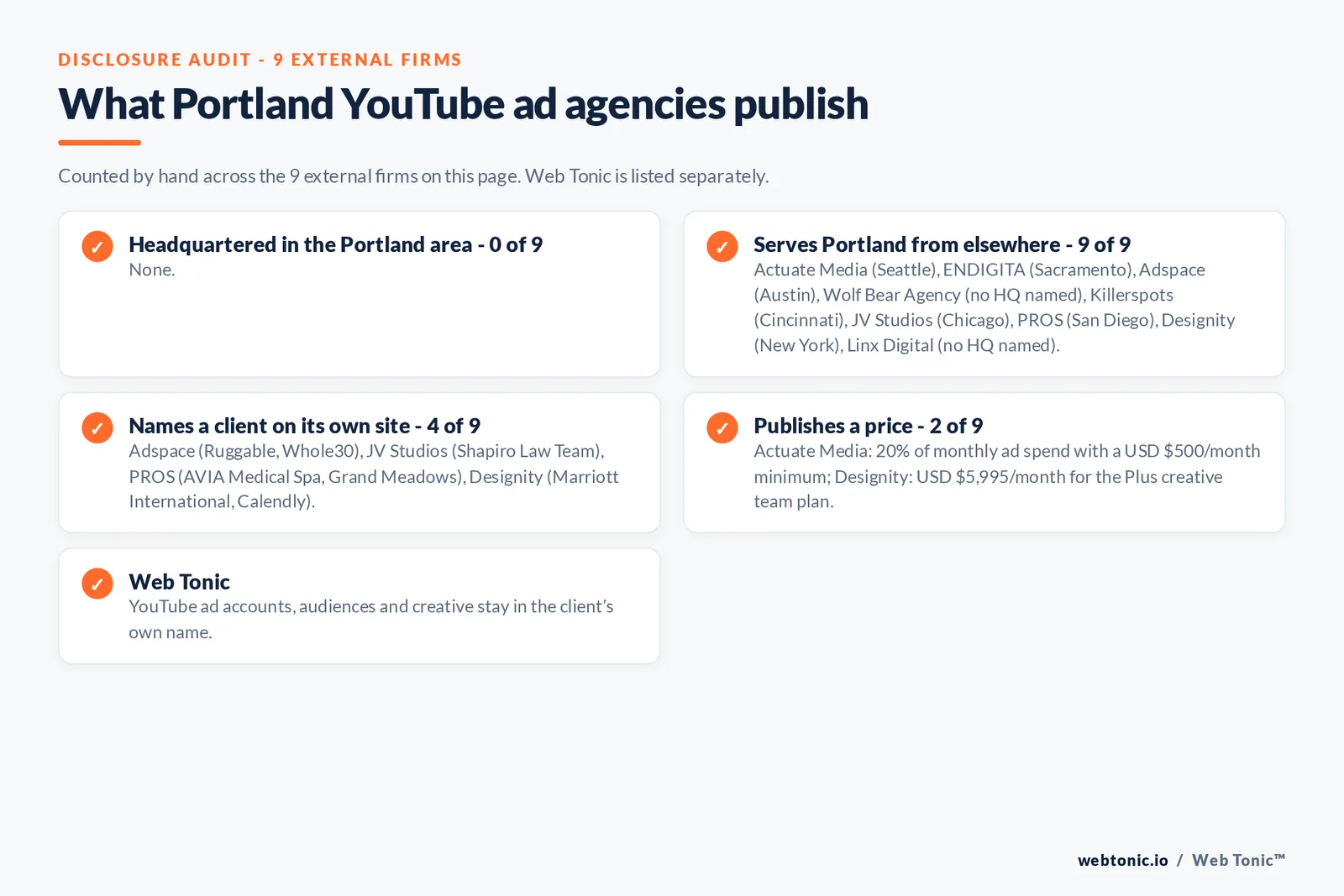Click the line starting '(Cincinnati), JV Studios (Chicago)'
The height and width of the screenshot is (896, 1344).
click(x=994, y=320)
